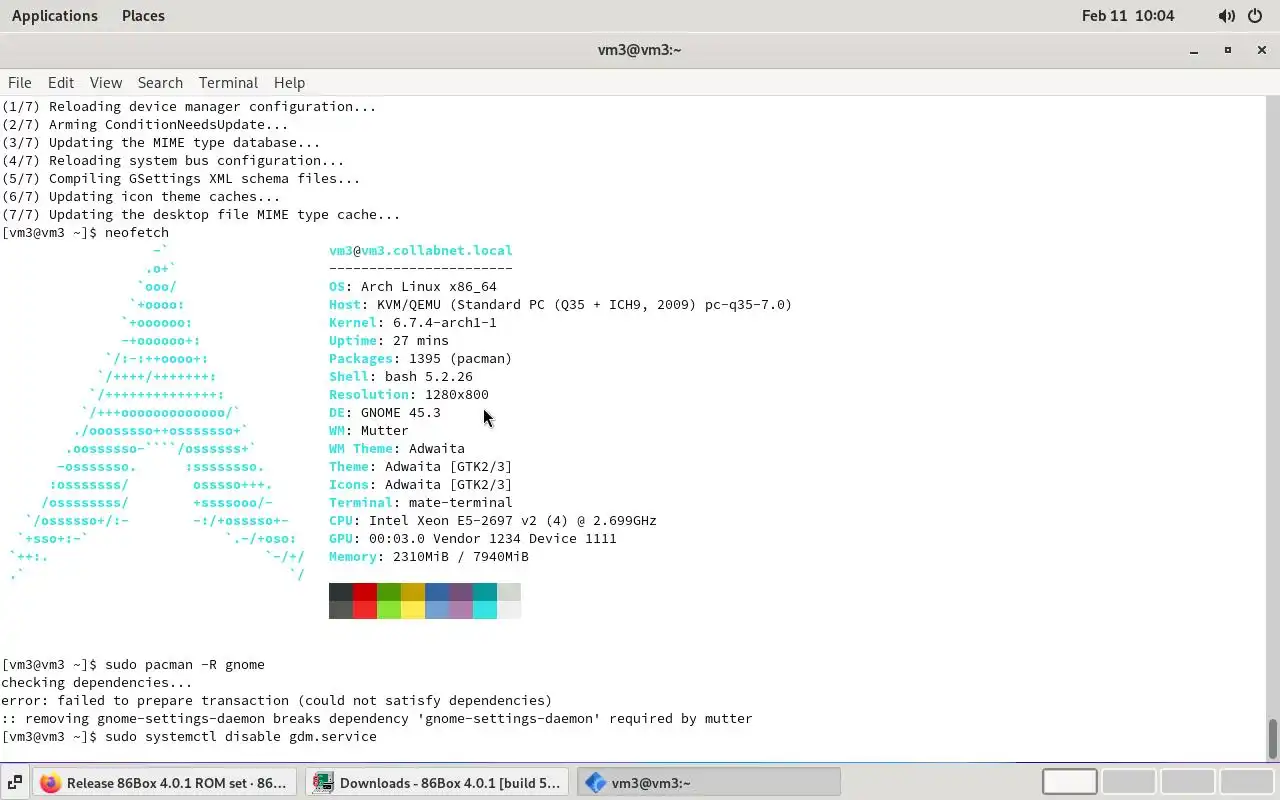
Task: Click the 'Terminal: mate-terminal' line
Action: [x=421, y=503]
